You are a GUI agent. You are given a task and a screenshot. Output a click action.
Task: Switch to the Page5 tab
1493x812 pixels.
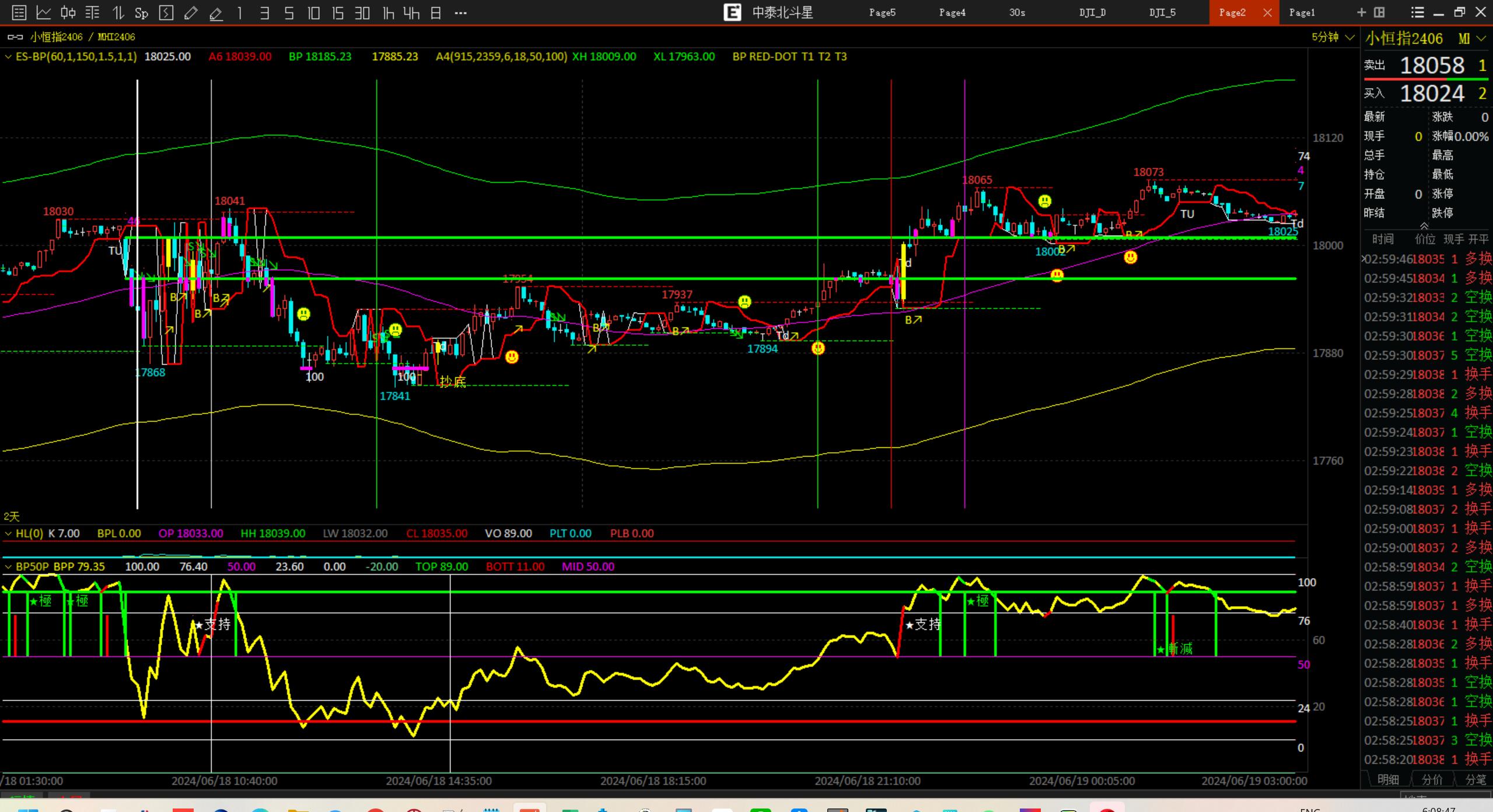tap(882, 12)
